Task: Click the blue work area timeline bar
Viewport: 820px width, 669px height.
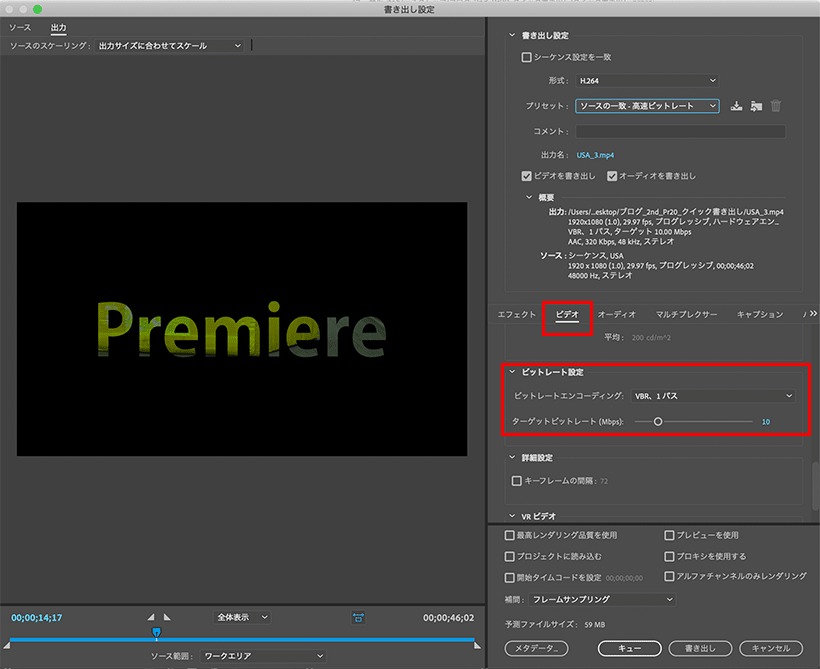Action: coord(242,640)
